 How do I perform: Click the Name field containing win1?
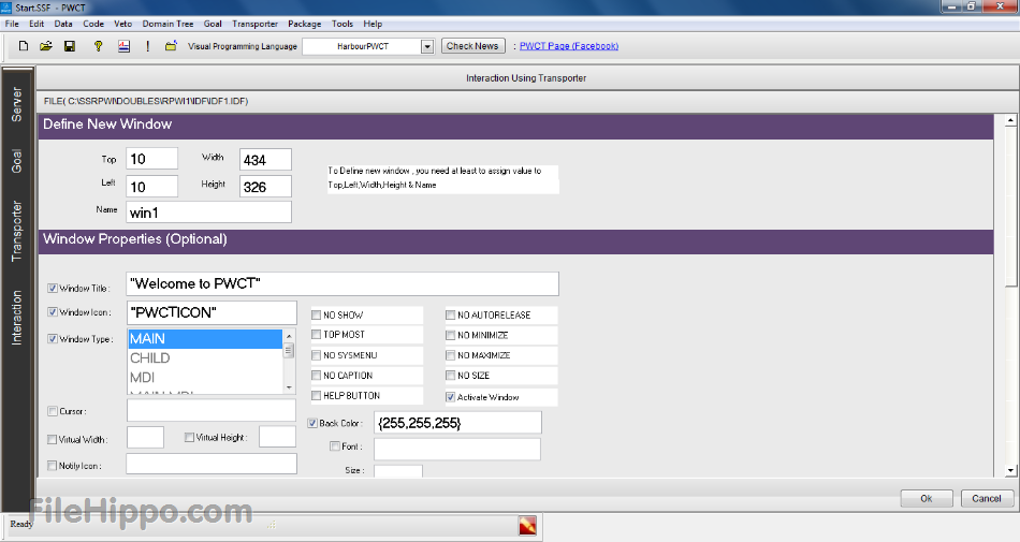click(209, 212)
